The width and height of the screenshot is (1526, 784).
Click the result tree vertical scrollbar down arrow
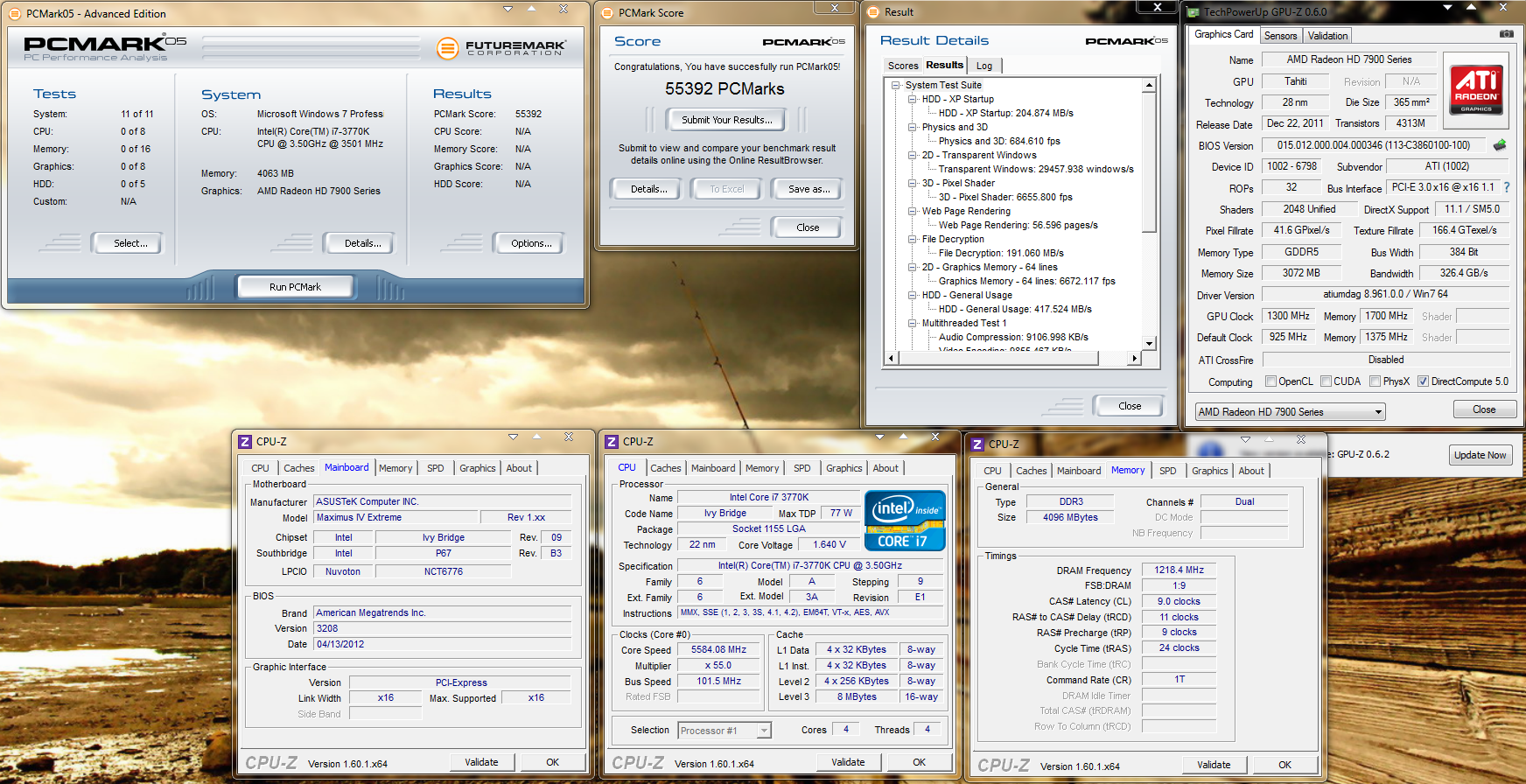tap(1150, 344)
